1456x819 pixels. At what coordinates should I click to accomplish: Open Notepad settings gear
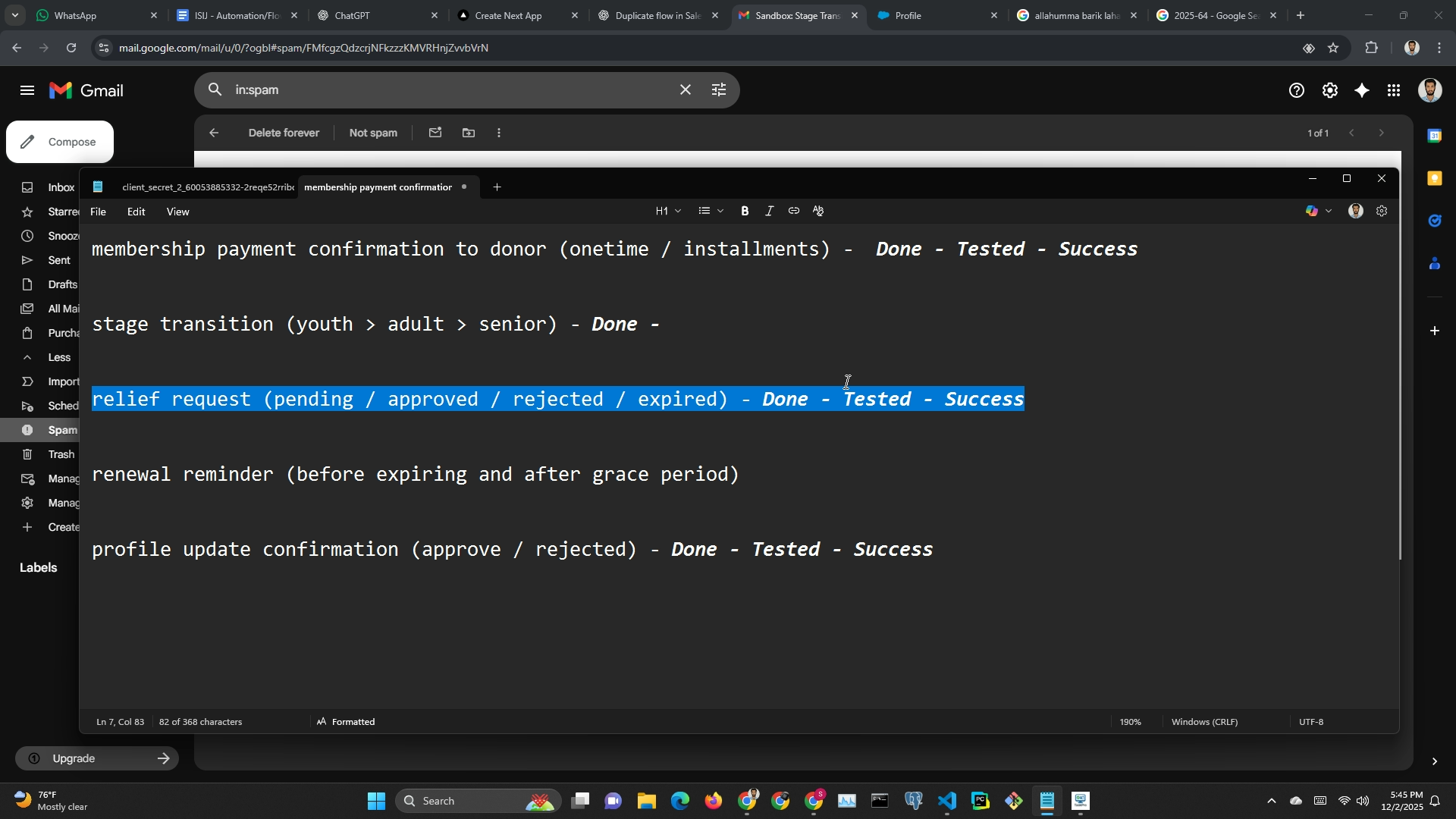pyautogui.click(x=1382, y=212)
